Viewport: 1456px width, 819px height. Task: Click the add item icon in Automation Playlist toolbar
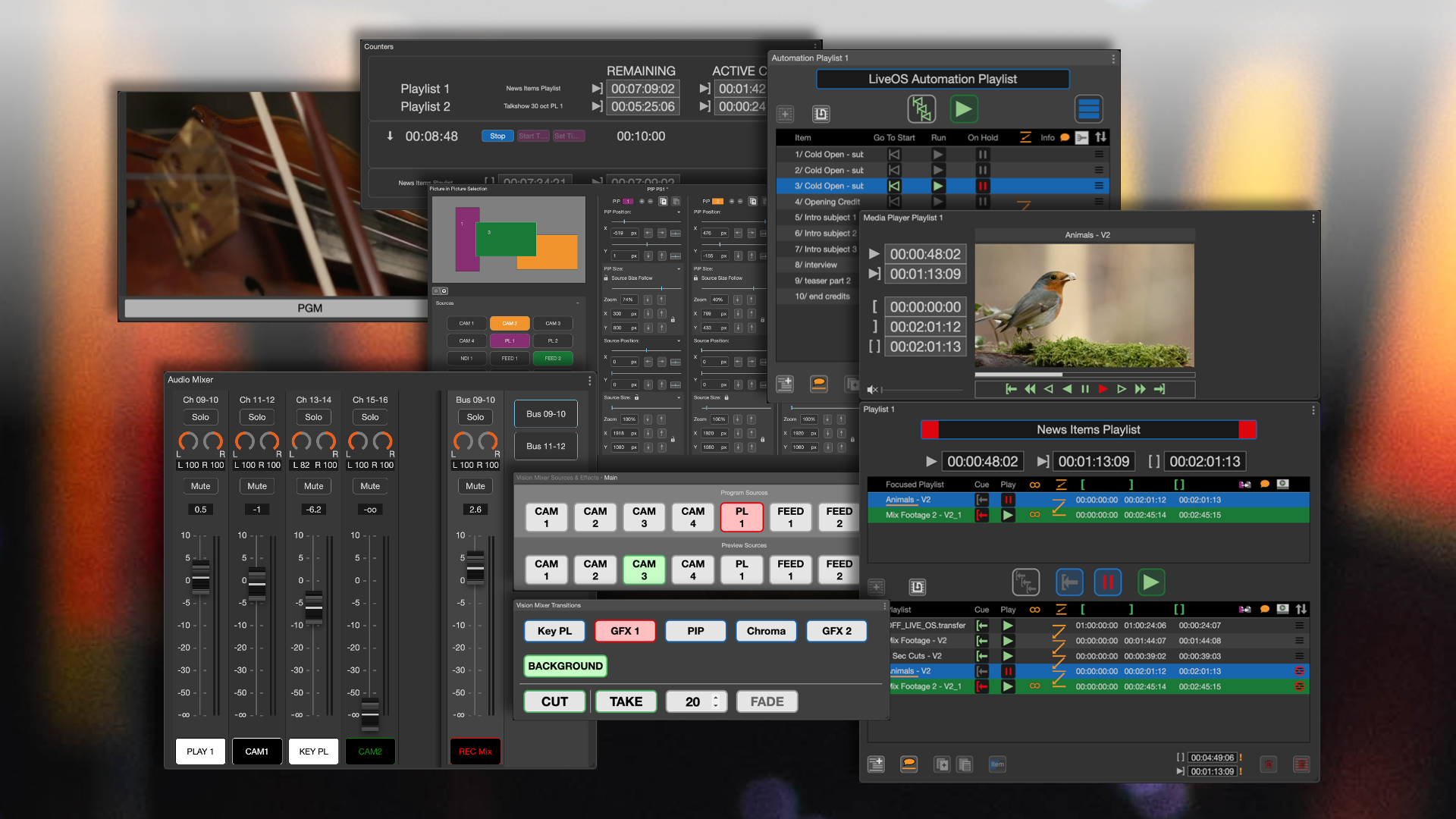tap(785, 114)
